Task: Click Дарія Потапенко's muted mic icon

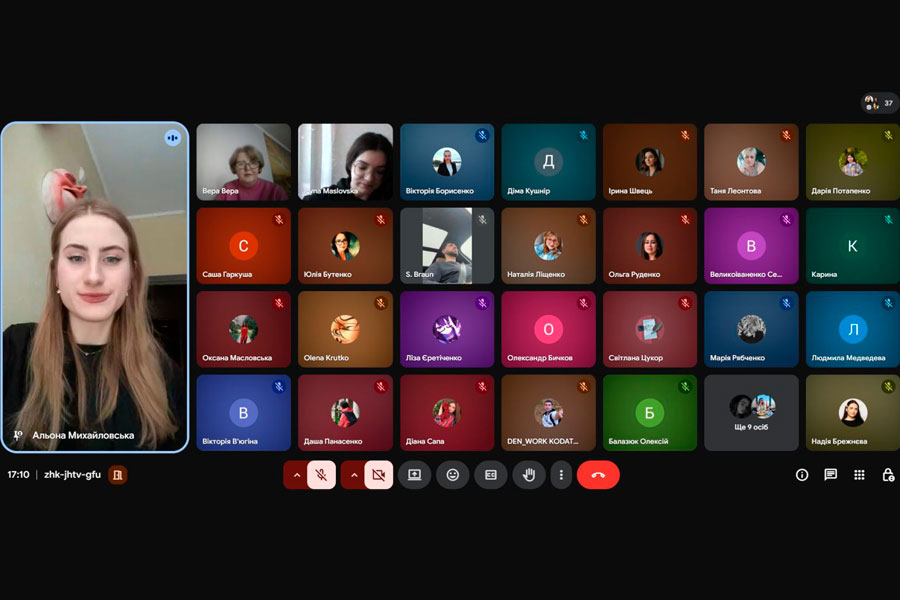Action: 889,136
